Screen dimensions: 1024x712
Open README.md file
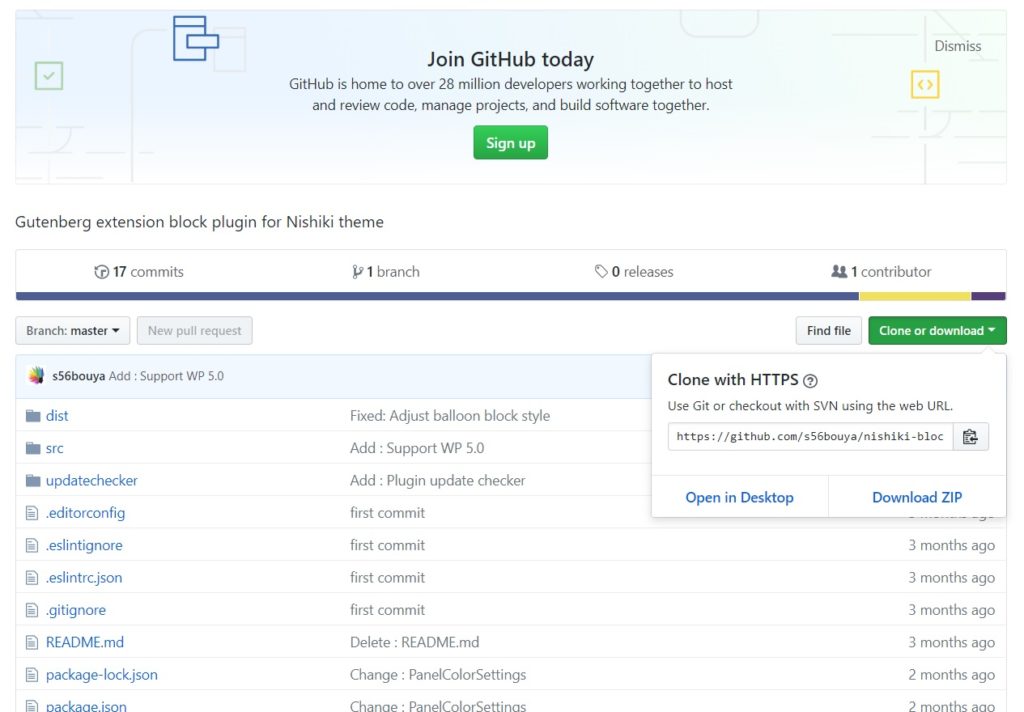coord(85,642)
